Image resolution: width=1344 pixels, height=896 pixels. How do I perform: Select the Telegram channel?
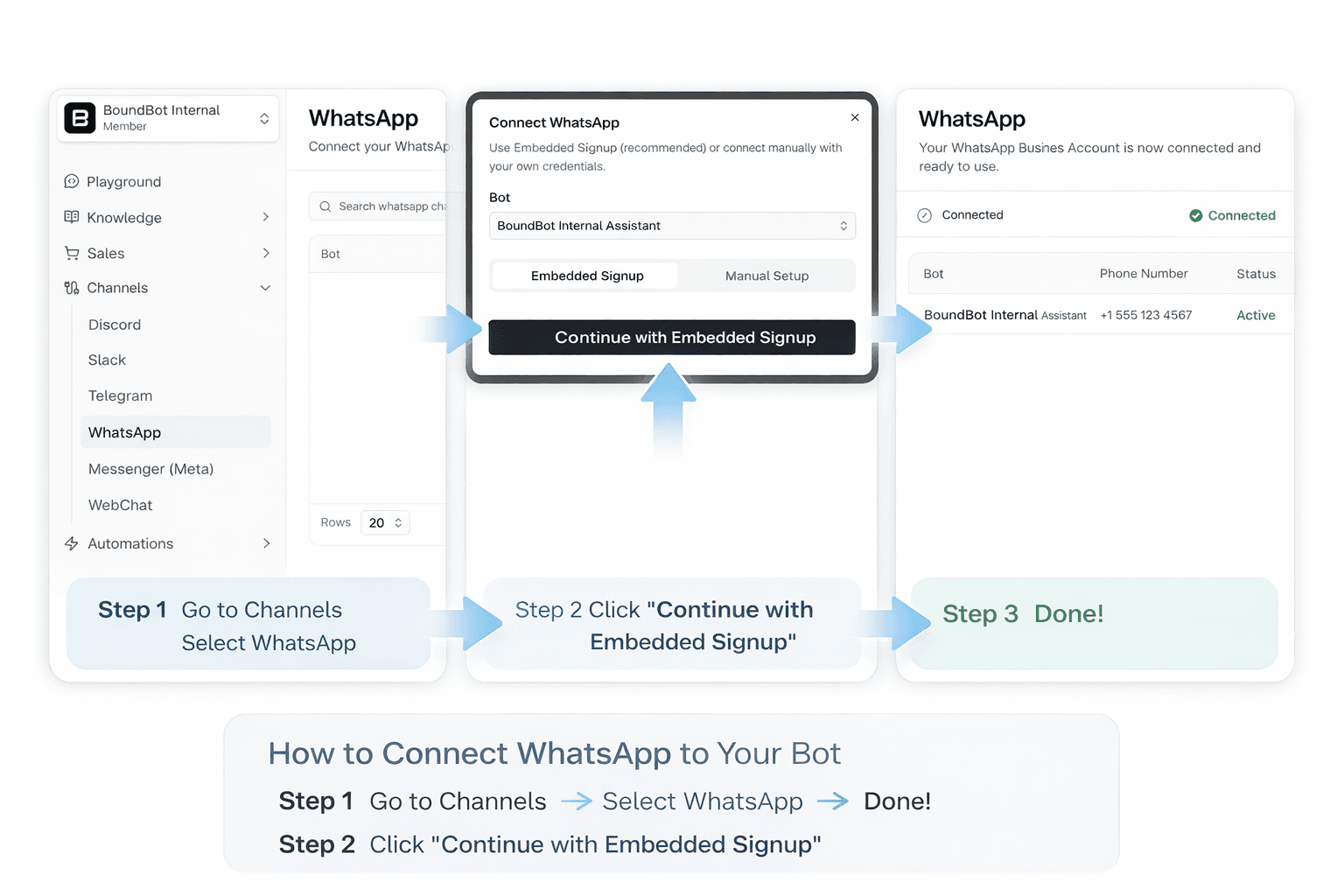[120, 395]
